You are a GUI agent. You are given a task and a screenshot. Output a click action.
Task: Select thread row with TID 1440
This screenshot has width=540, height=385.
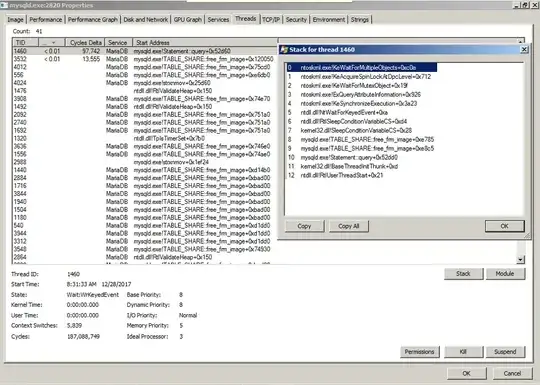point(145,170)
